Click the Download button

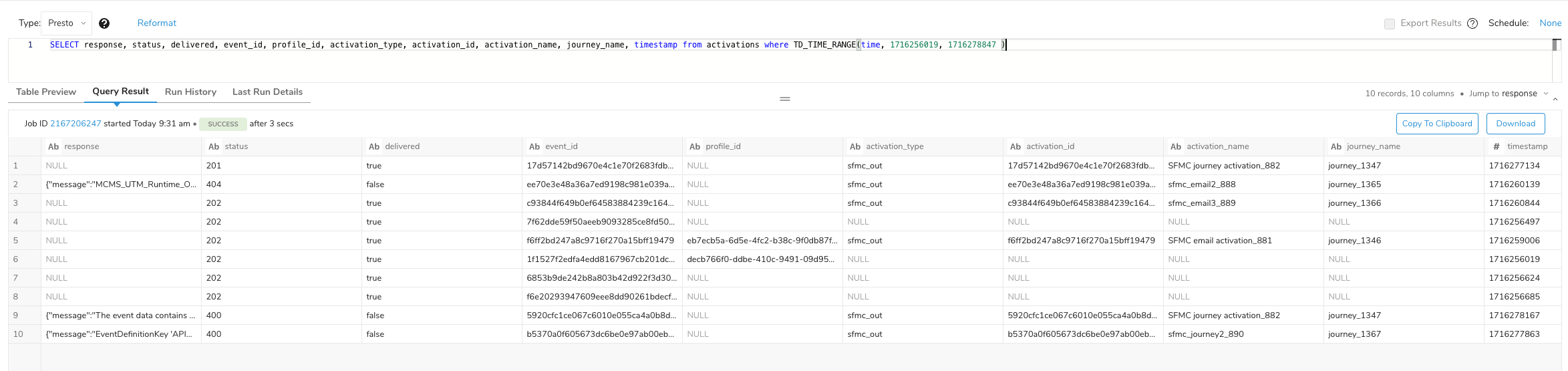click(1516, 124)
